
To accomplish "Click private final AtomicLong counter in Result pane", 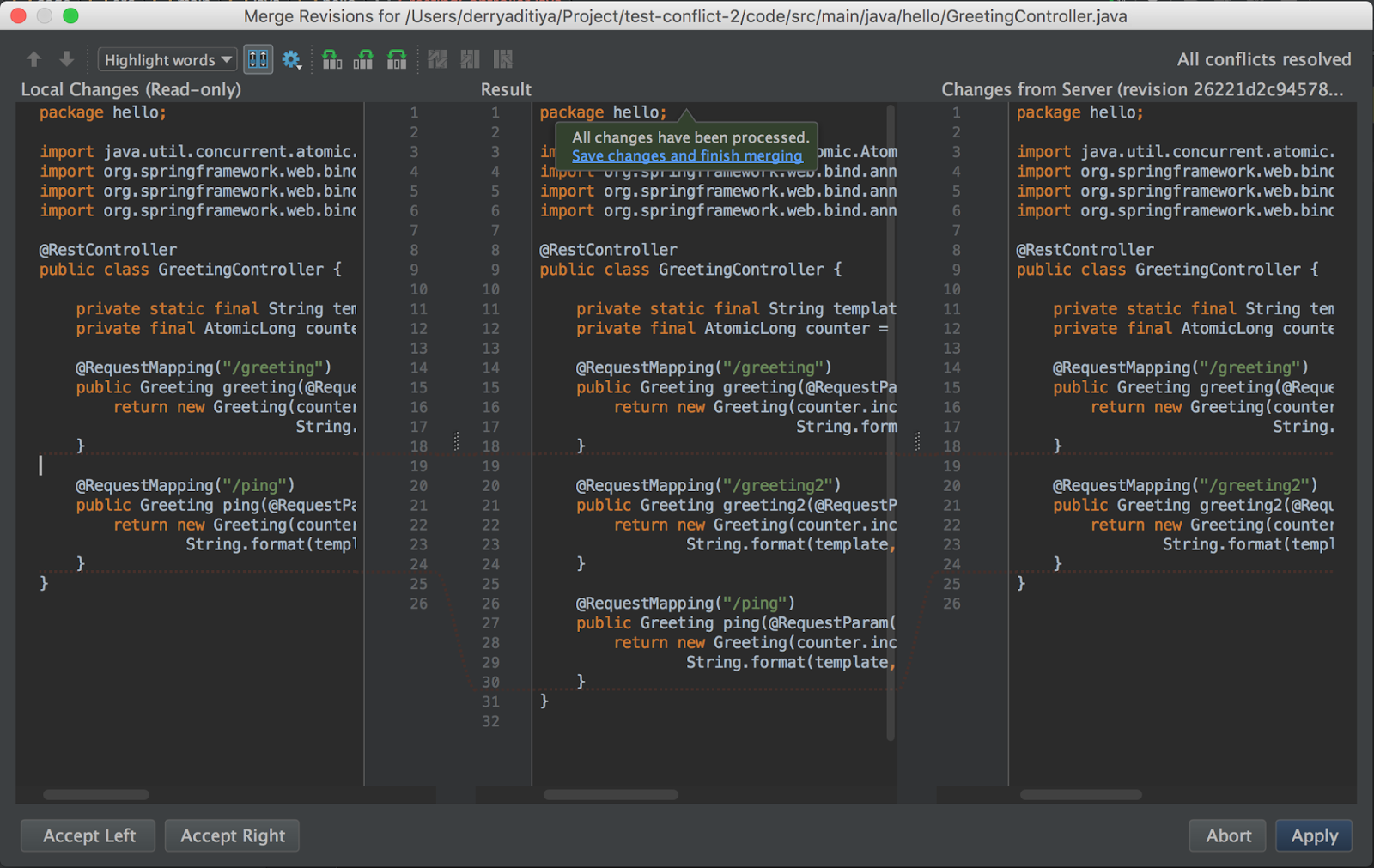I will (723, 329).
